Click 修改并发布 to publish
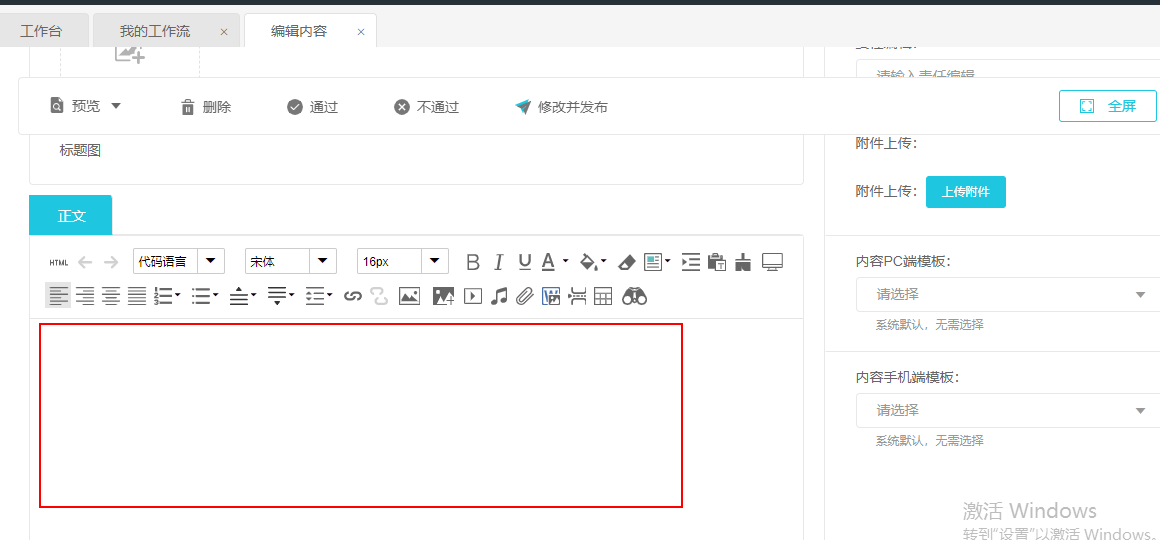The width and height of the screenshot is (1160, 540). tap(562, 107)
